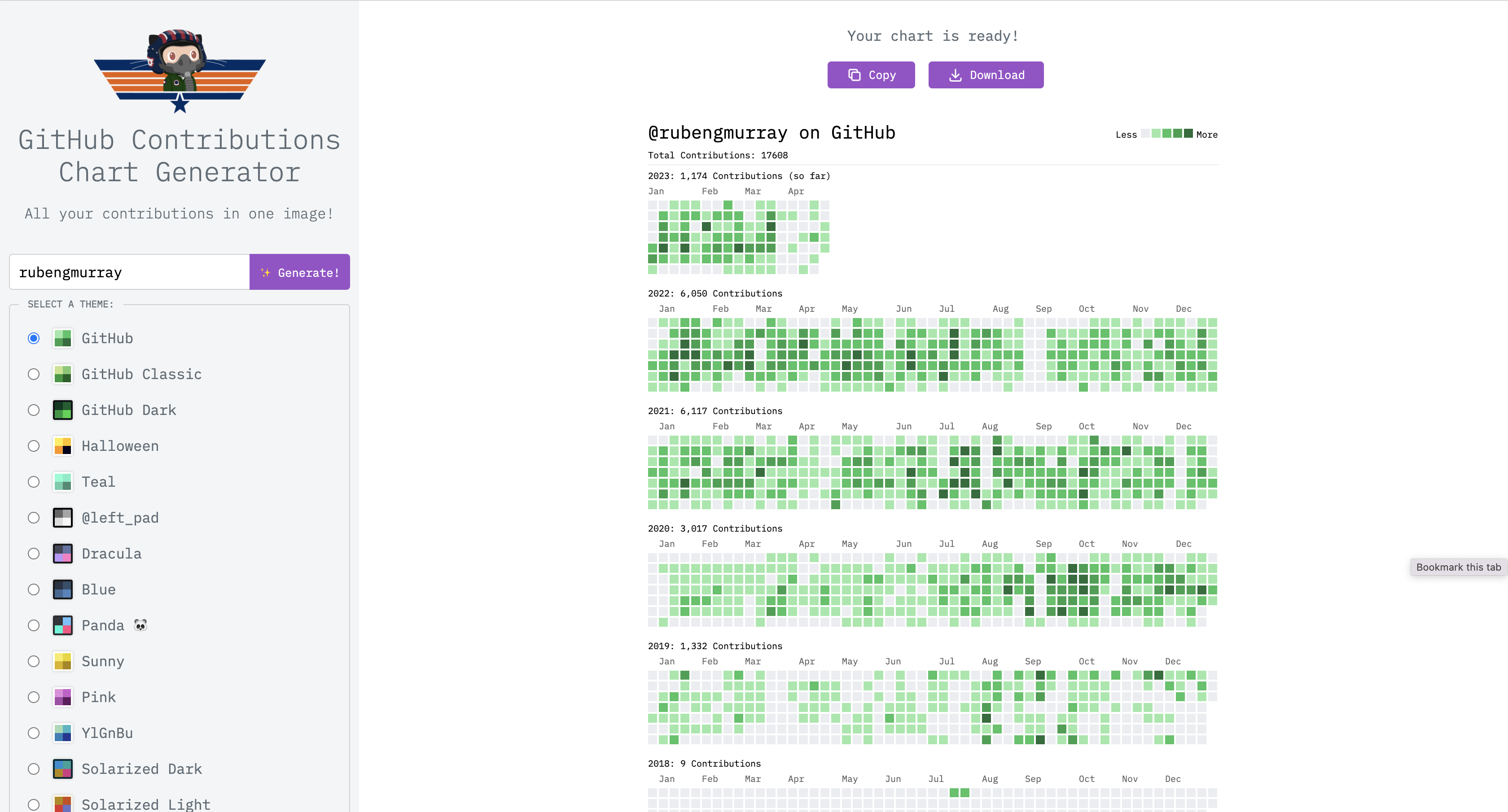Select the @left_pad theme radio
This screenshot has width=1508, height=812.
[x=34, y=518]
